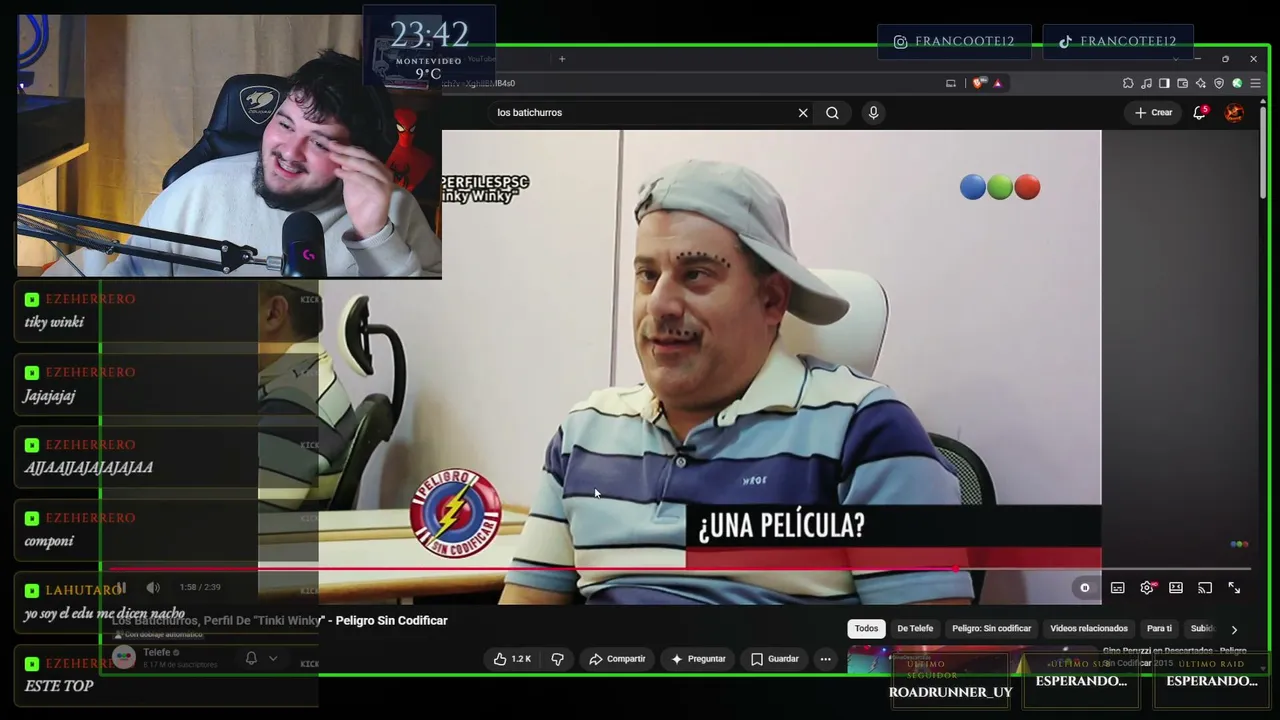The width and height of the screenshot is (1280, 720).
Task: Open the browser profile green avatar
Action: click(x=1237, y=83)
